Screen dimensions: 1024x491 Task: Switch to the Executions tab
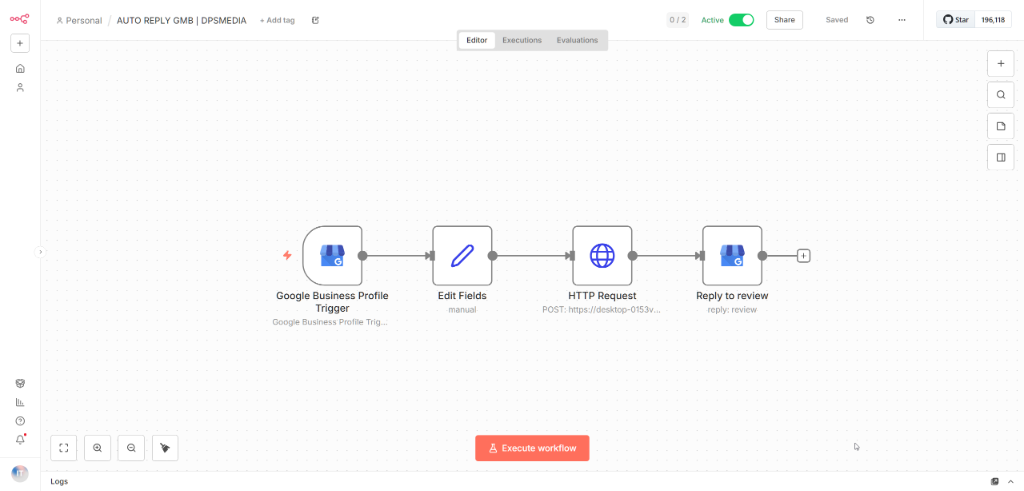pyautogui.click(x=522, y=40)
